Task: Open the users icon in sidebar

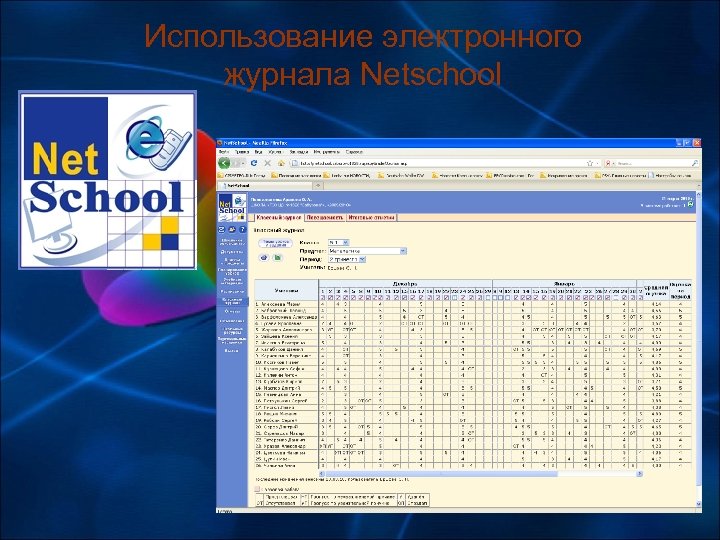Action: [x=232, y=230]
